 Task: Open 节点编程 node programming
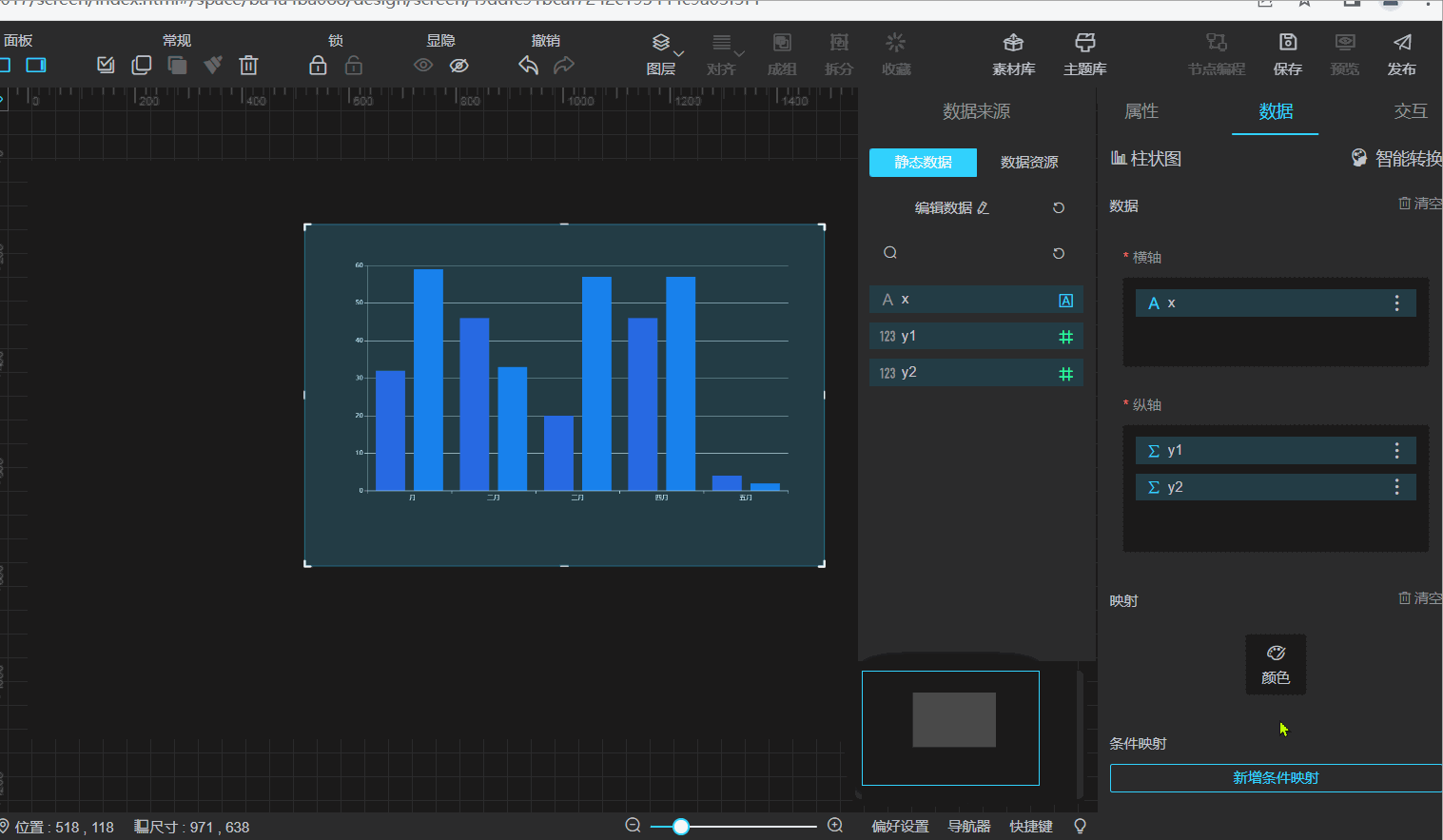(1217, 54)
